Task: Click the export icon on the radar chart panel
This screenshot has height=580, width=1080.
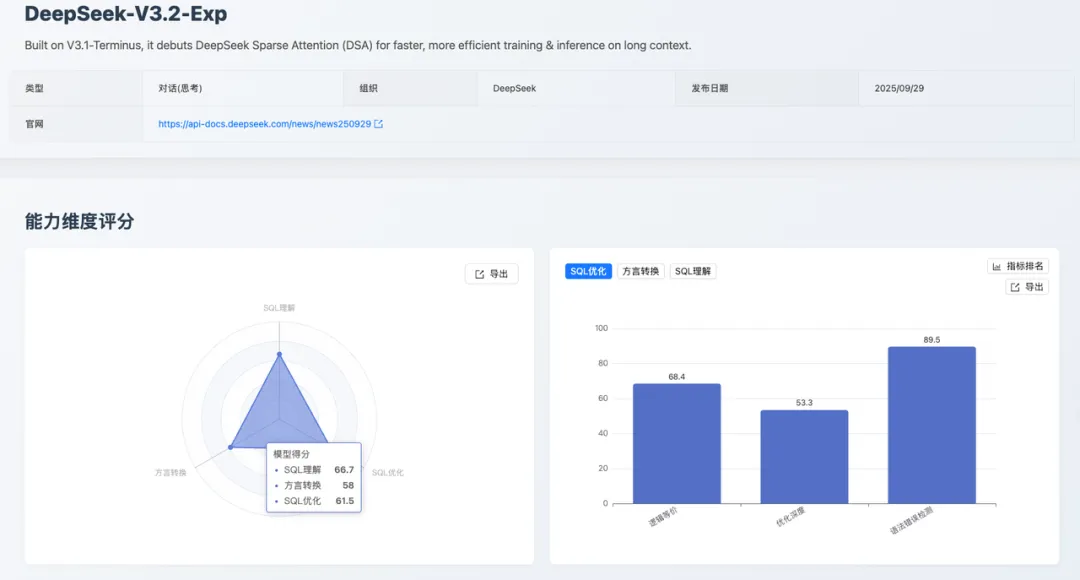Action: pos(491,272)
